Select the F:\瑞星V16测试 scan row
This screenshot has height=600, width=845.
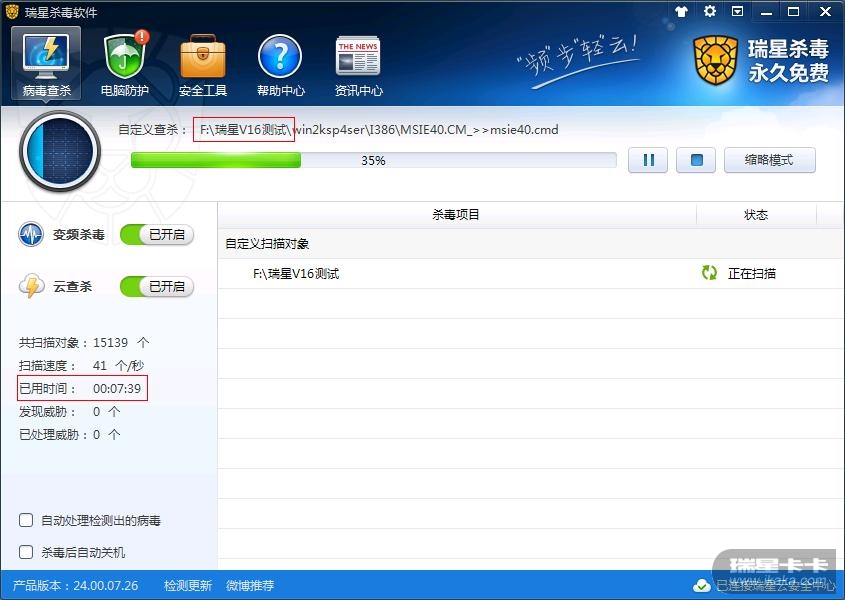pyautogui.click(x=531, y=274)
